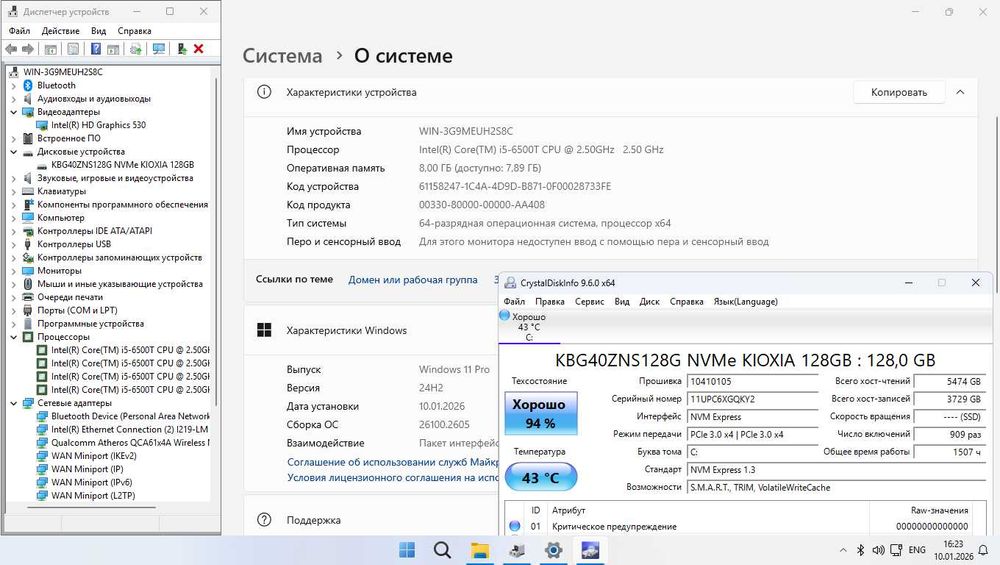Select Intel(R) Ethernet Connection (2) I219-LM
The height and width of the screenshot is (565, 1000).
[x=129, y=429]
